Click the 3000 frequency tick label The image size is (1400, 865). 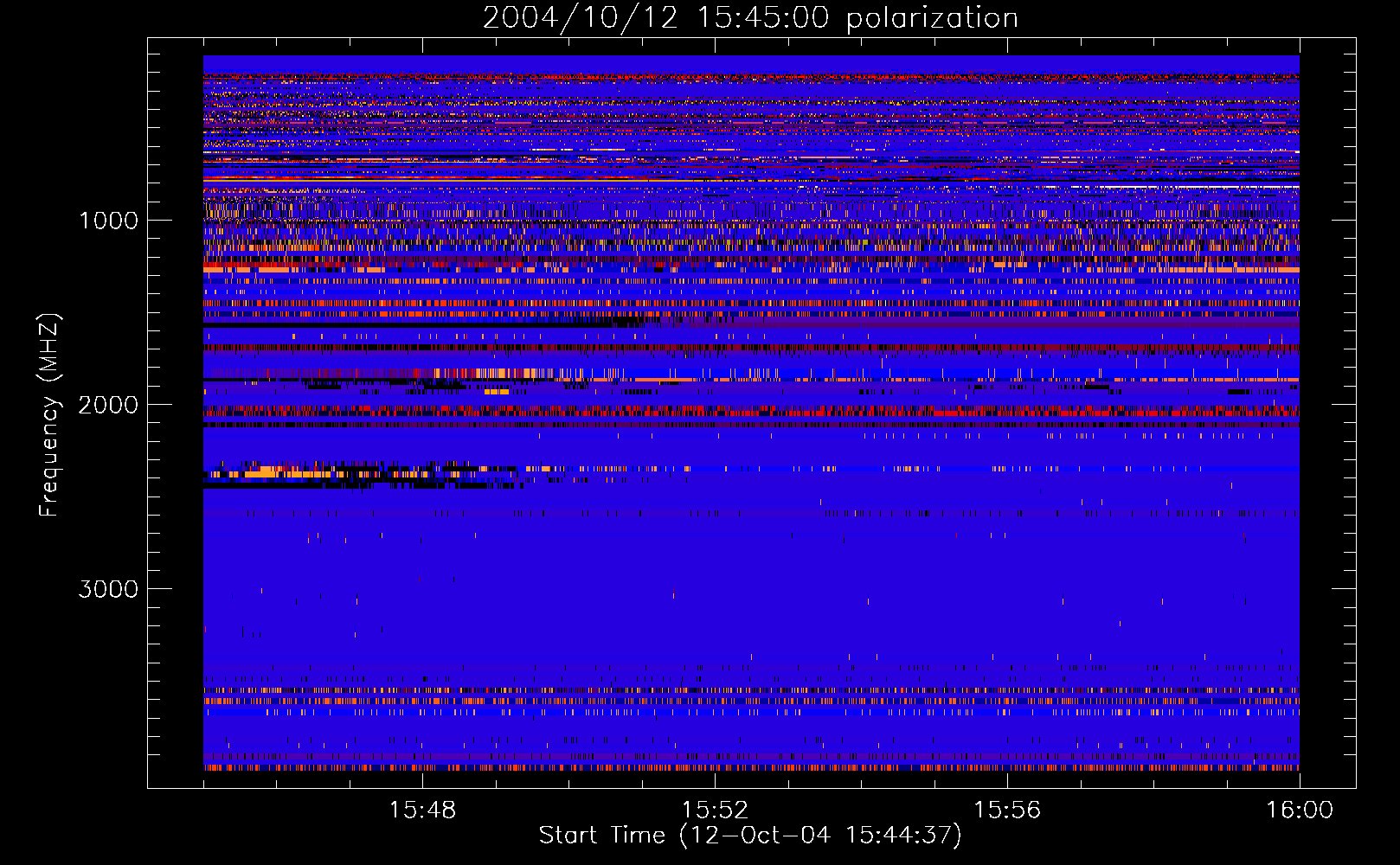108,589
